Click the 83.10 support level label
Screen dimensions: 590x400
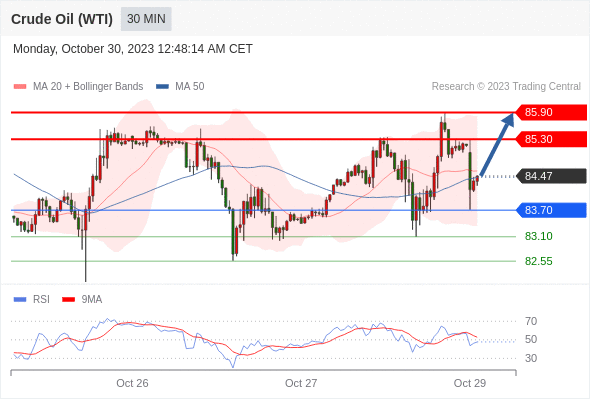coord(538,236)
